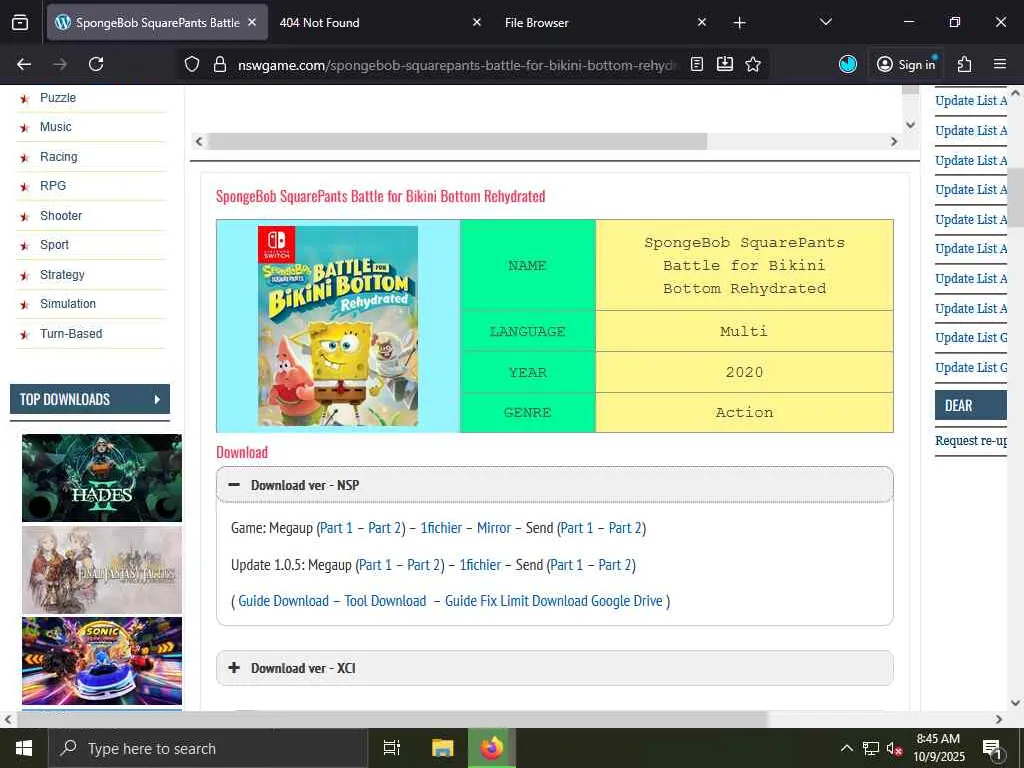Open Firefox application hamburger menu
Image resolution: width=1024 pixels, height=768 pixels.
point(1000,64)
